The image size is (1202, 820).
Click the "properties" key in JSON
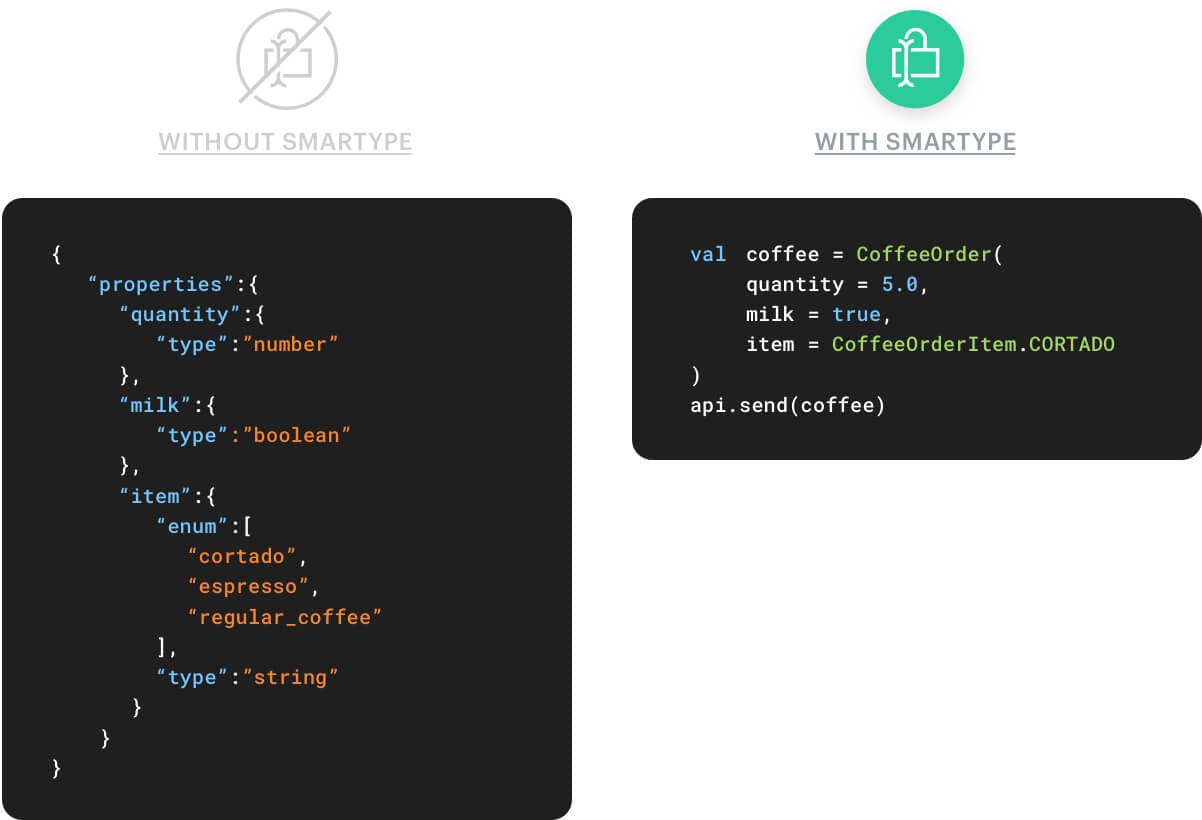click(160, 284)
